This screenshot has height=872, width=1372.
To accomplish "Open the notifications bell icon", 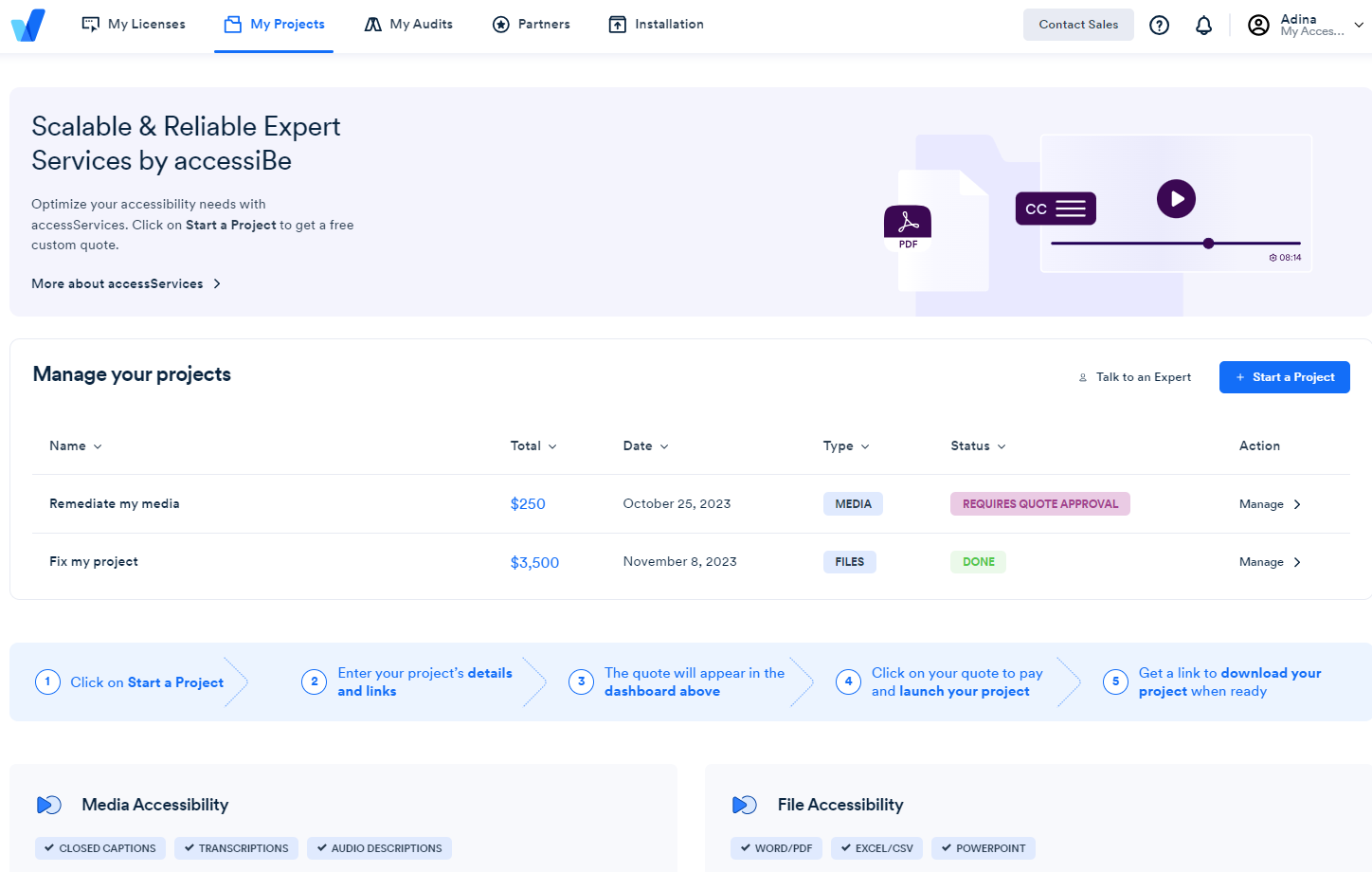I will pos(1203,26).
